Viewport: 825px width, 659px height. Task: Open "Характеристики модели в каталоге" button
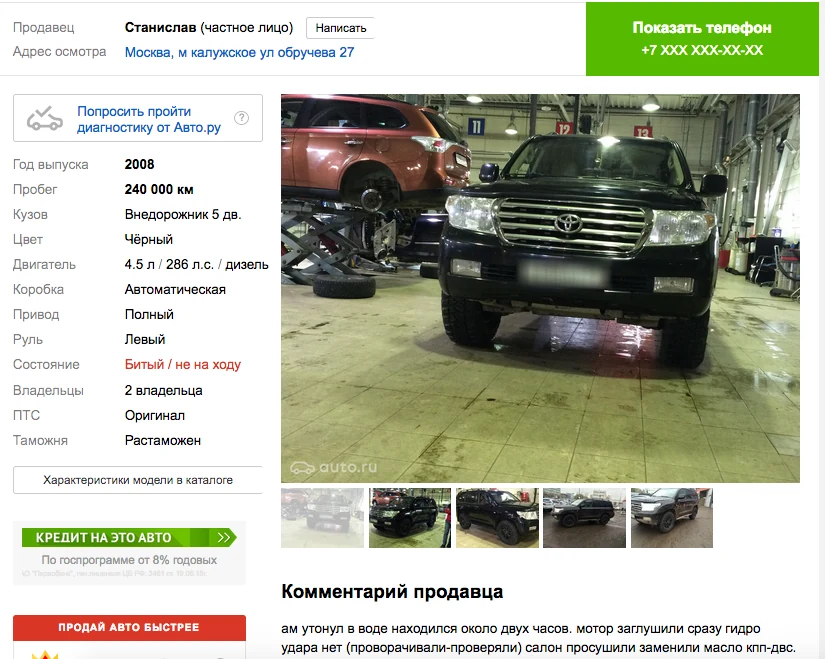[x=138, y=480]
